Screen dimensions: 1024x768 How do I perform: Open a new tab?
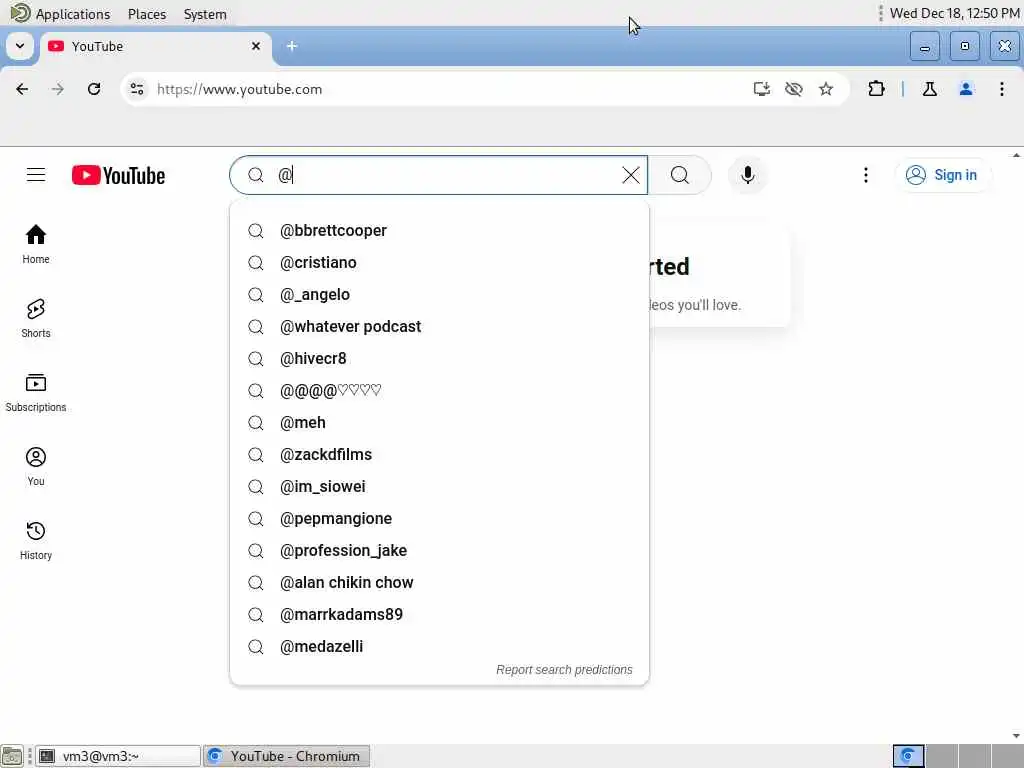pos(292,46)
